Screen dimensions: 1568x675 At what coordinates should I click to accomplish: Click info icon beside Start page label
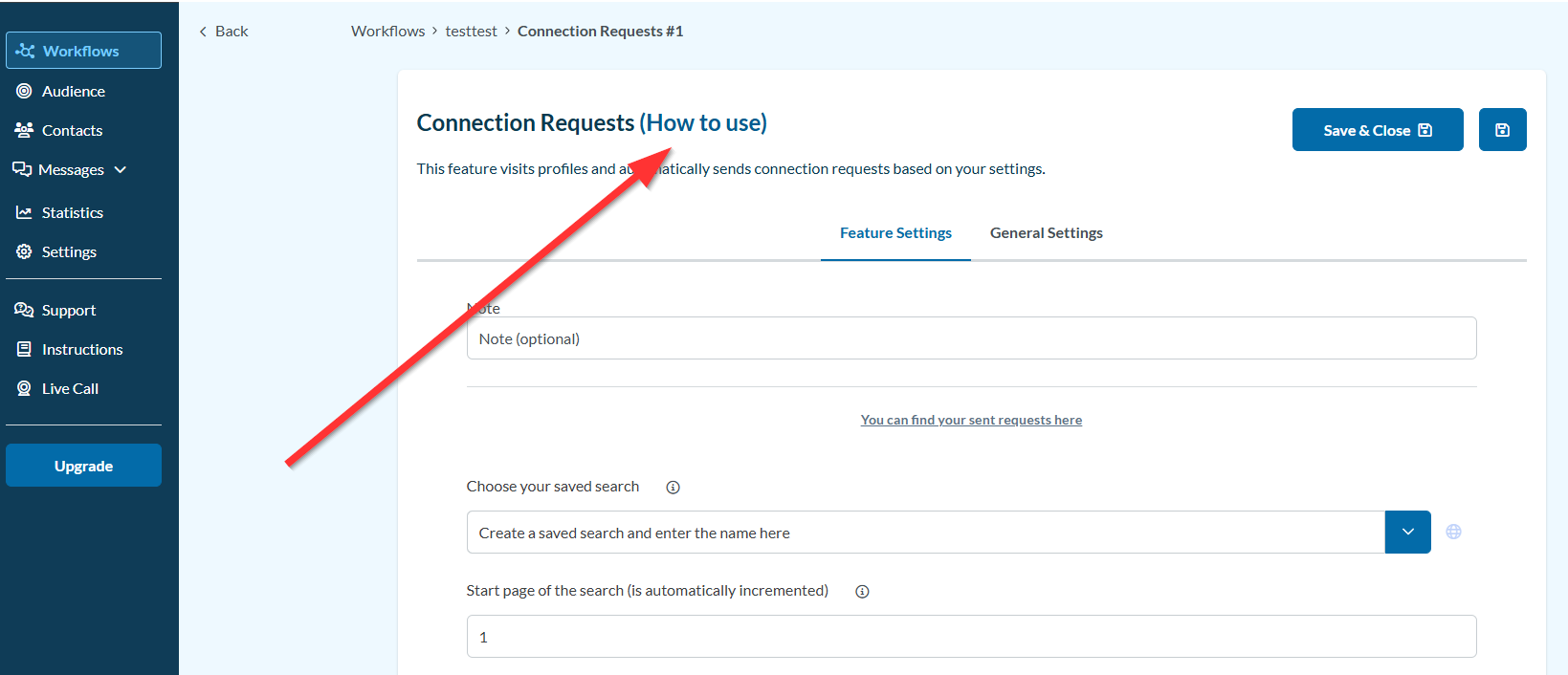click(x=862, y=592)
